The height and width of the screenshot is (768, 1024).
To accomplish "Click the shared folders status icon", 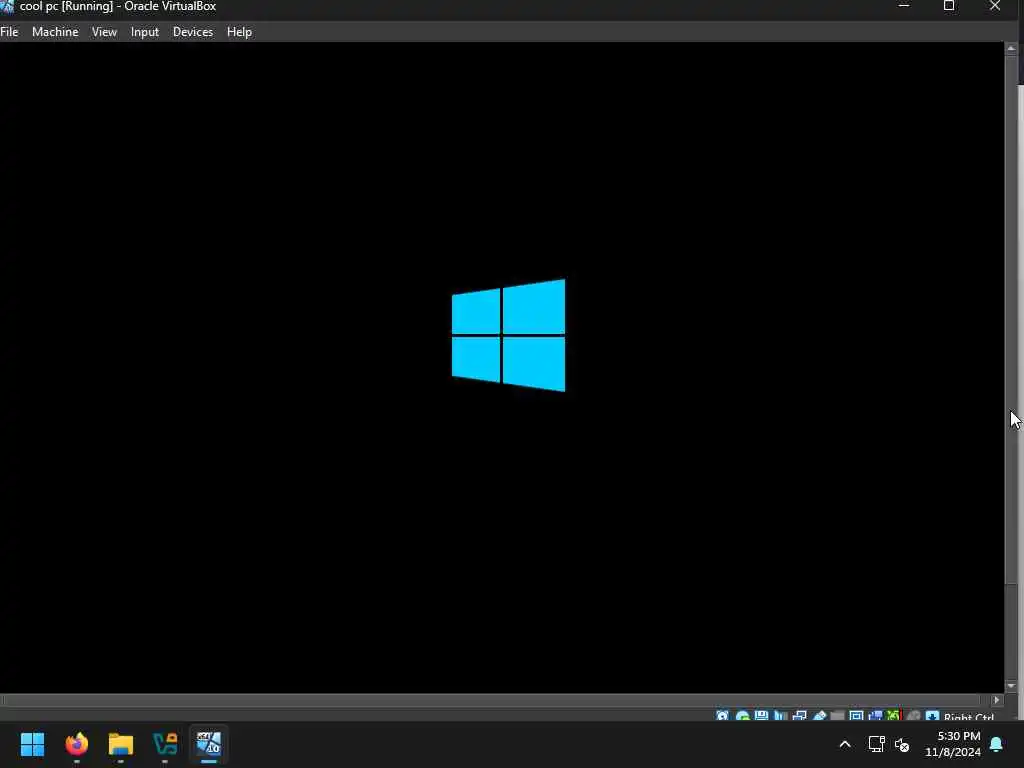I will (x=837, y=716).
